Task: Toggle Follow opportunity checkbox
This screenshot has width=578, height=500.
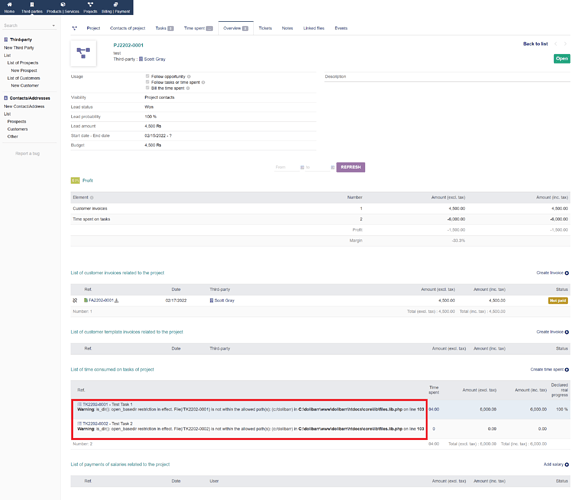Action: point(147,76)
